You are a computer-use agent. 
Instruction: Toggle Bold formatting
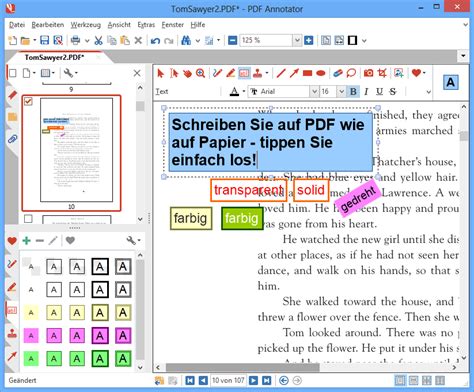353,91
